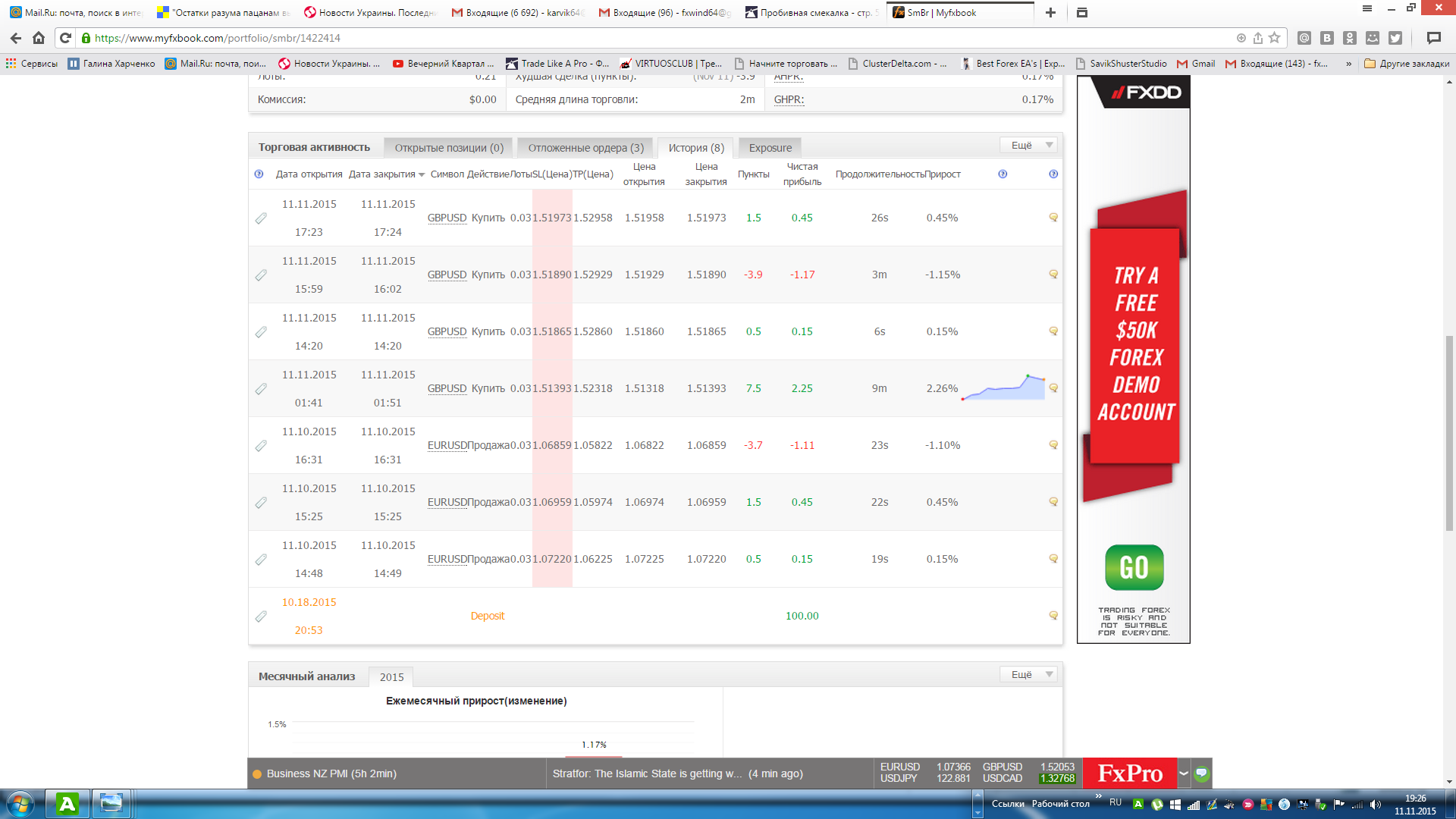Open comment bubble for 2.26% trade
1456x819 pixels.
(x=1053, y=388)
